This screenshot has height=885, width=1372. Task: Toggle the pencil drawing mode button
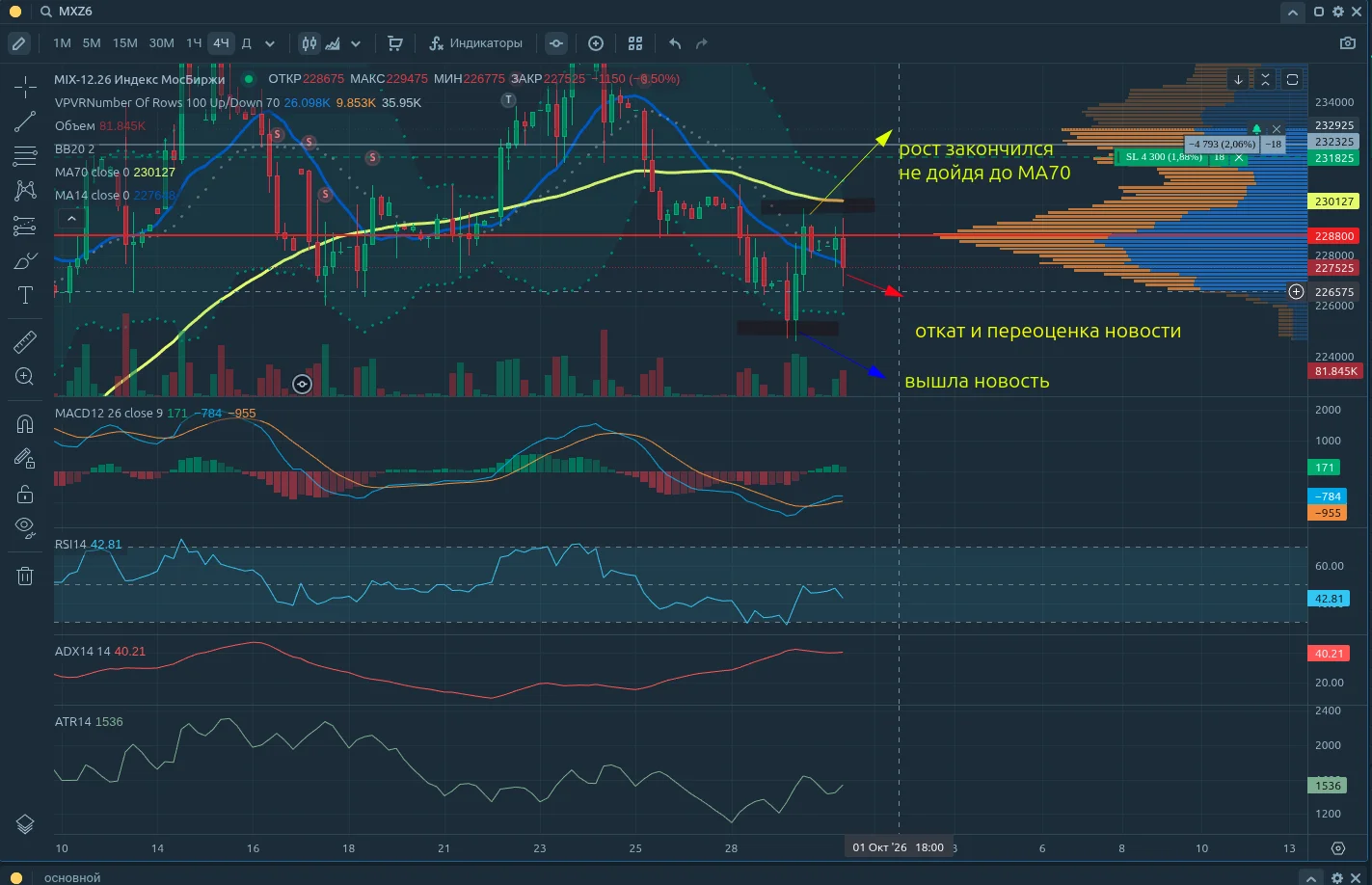[18, 43]
